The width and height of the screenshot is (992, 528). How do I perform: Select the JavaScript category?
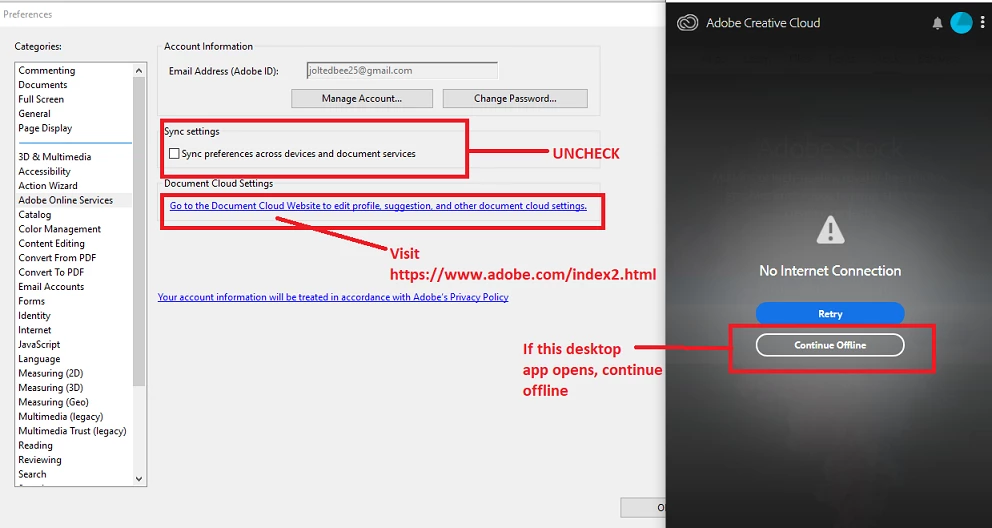click(x=39, y=345)
